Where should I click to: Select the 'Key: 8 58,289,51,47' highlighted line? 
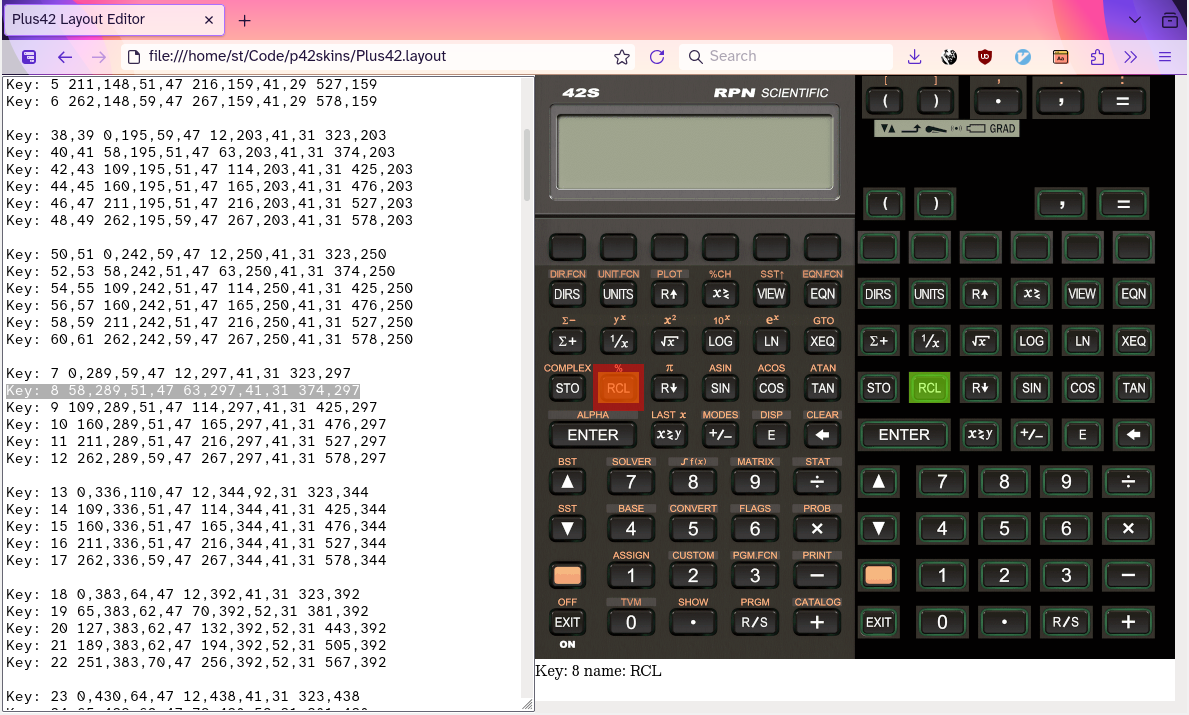point(183,390)
